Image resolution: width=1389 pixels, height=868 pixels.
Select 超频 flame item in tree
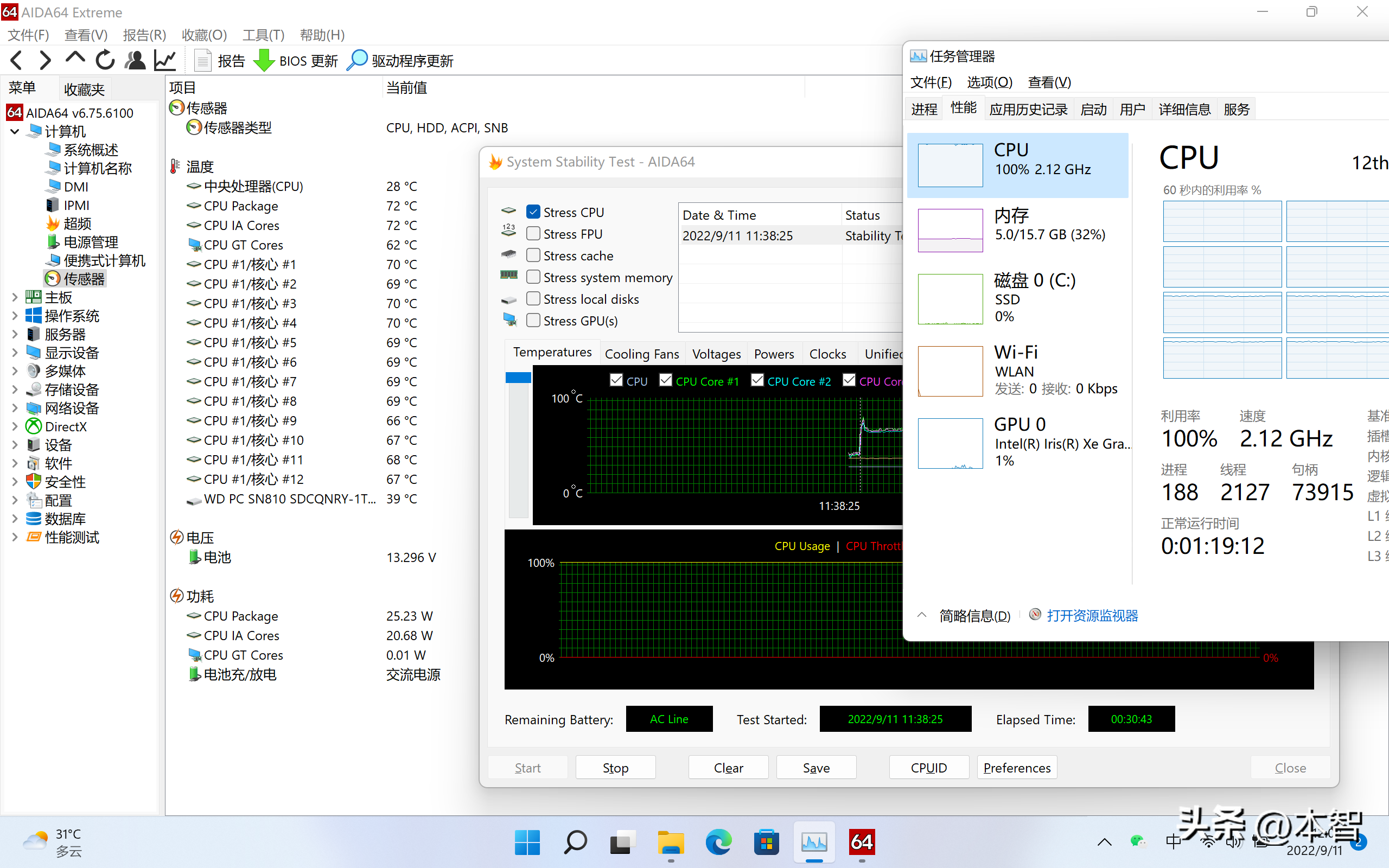68,224
